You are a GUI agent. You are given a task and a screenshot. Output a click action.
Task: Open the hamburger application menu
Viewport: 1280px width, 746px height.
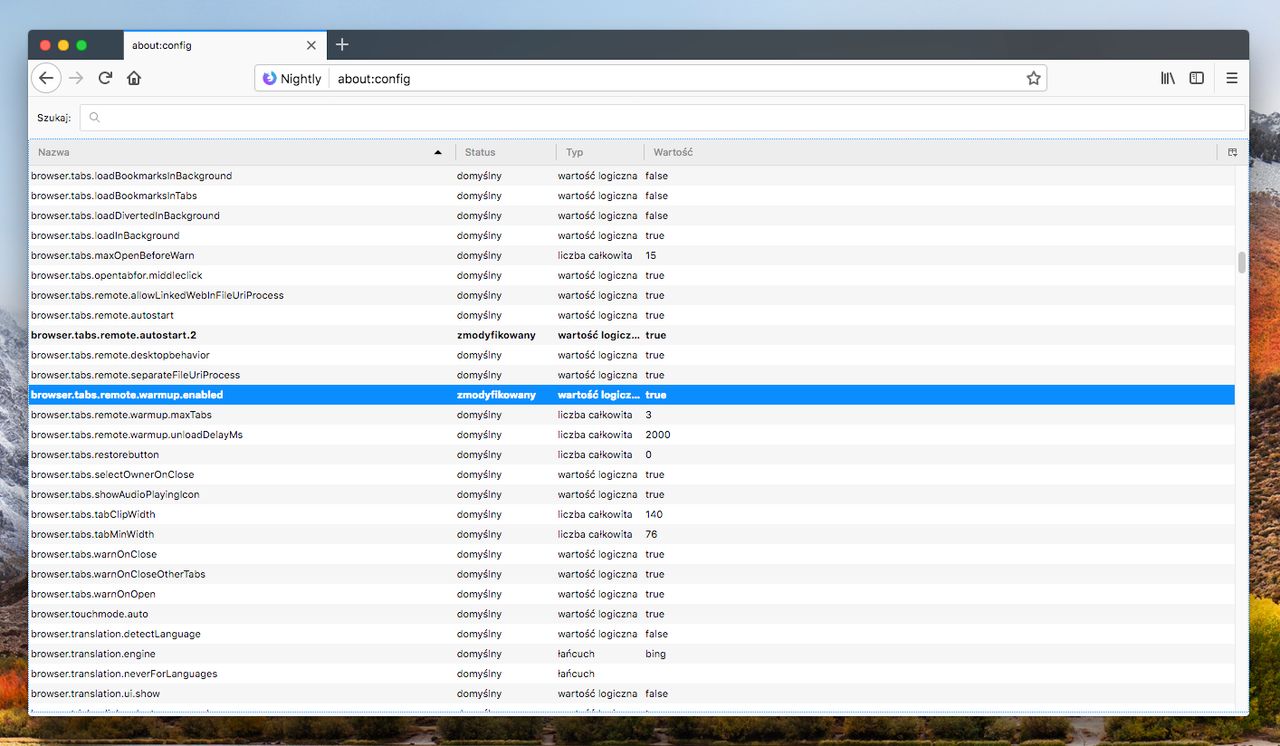pyautogui.click(x=1232, y=78)
